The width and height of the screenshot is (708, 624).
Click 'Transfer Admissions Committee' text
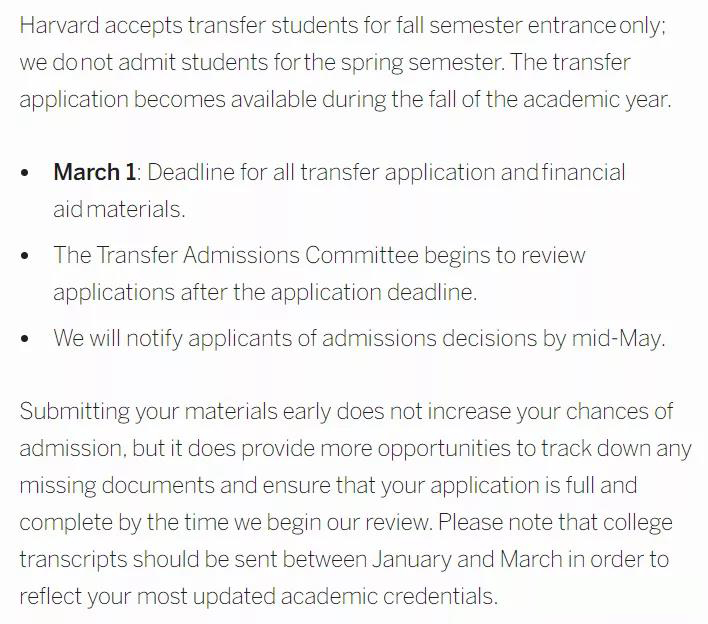(x=257, y=255)
